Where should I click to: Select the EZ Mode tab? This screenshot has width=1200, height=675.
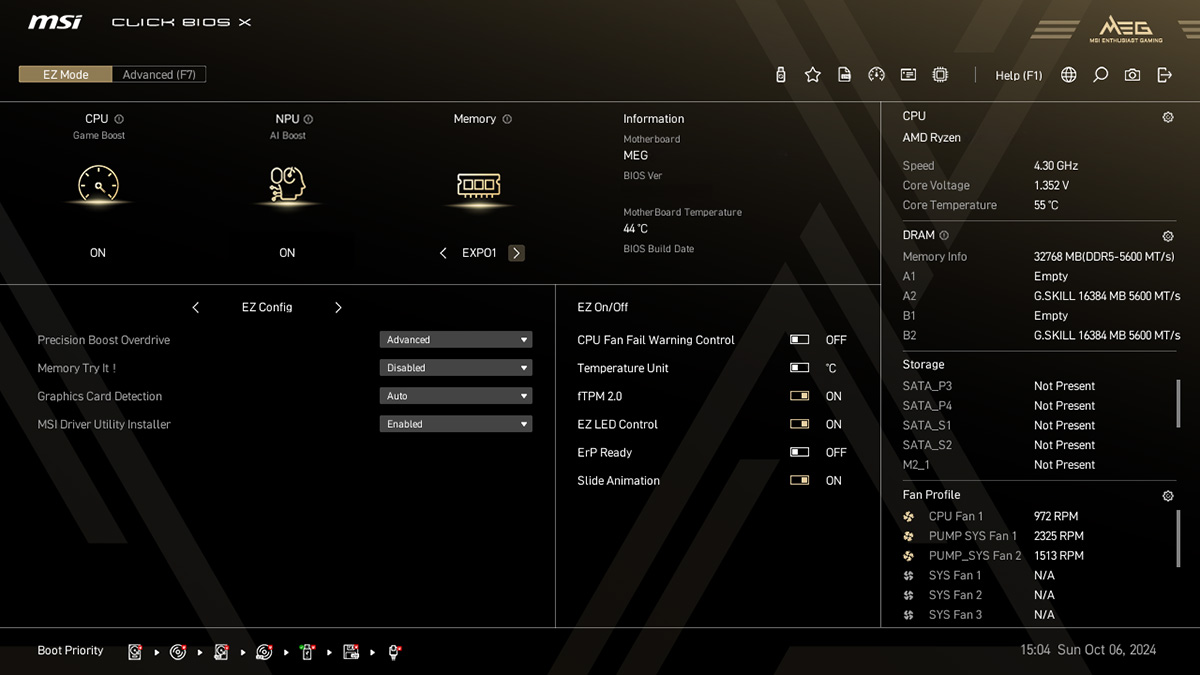coord(64,74)
